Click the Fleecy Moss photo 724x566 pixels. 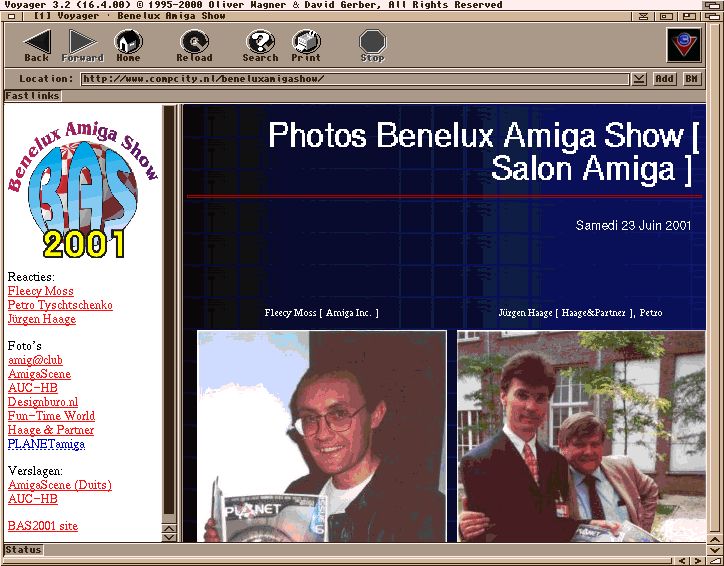(x=322, y=436)
